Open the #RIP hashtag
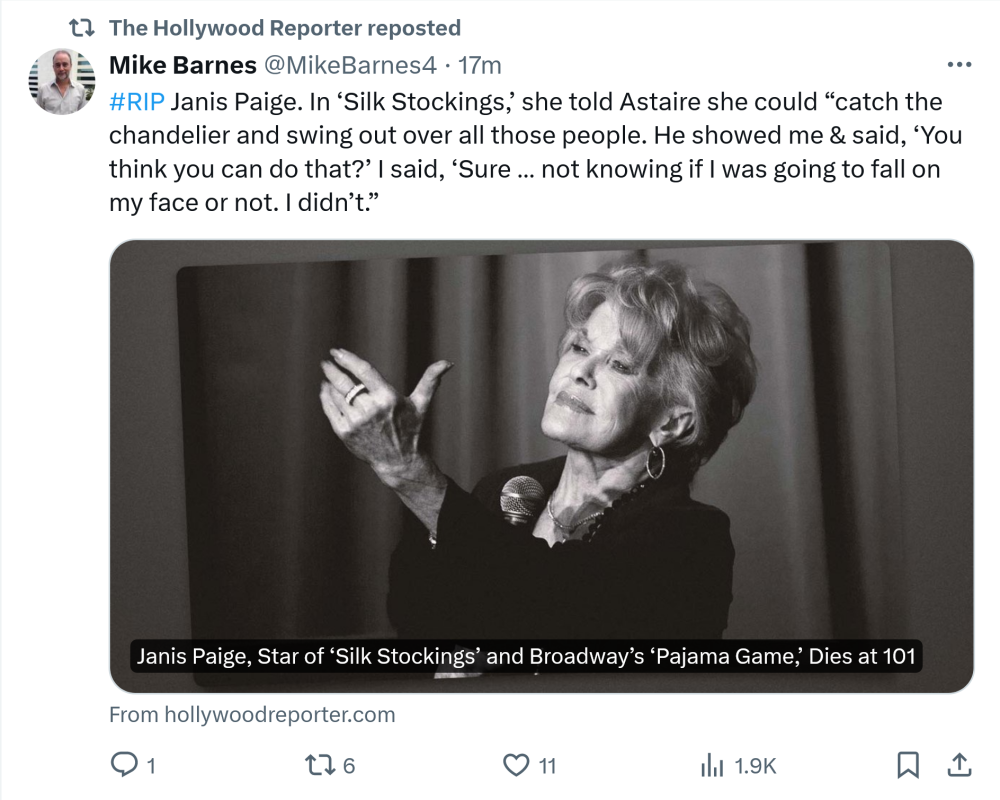1000x800 pixels. pos(136,102)
